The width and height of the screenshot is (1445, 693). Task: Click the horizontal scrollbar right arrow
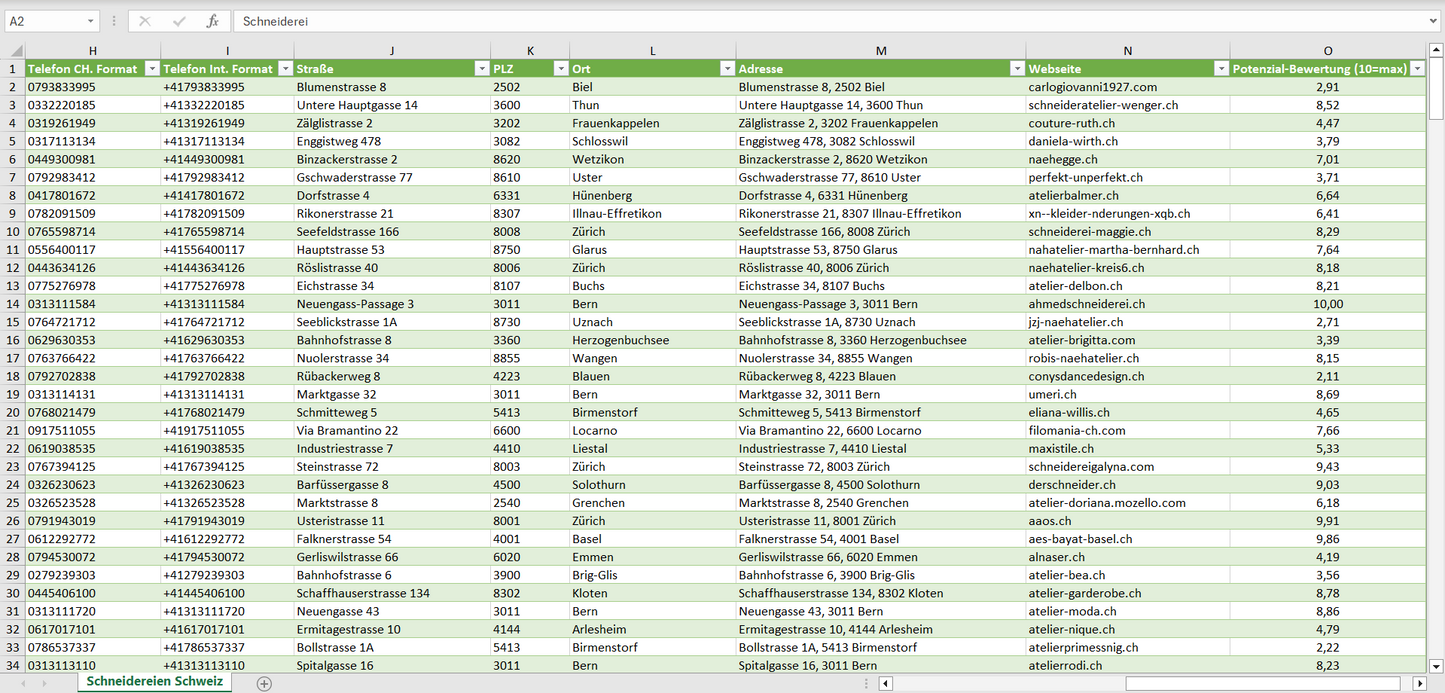1418,683
